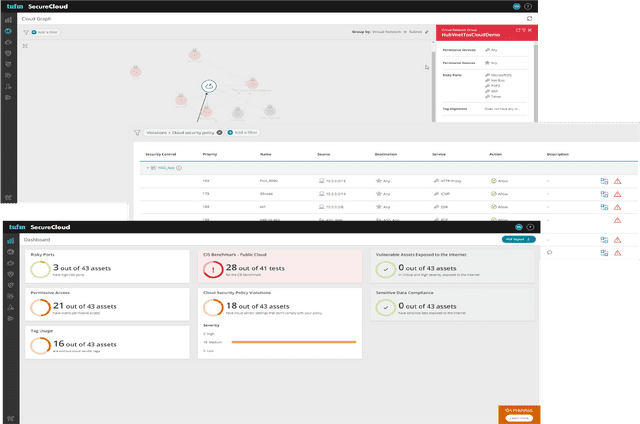Click 'Add a filter' above the rules table
The image size is (640, 424).
tap(243, 132)
